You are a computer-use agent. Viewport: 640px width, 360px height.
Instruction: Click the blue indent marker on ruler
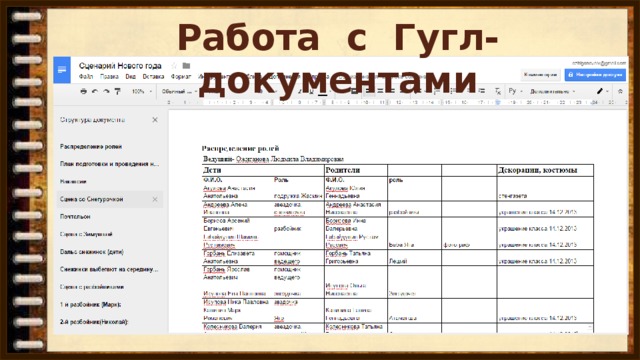[x=498, y=102]
